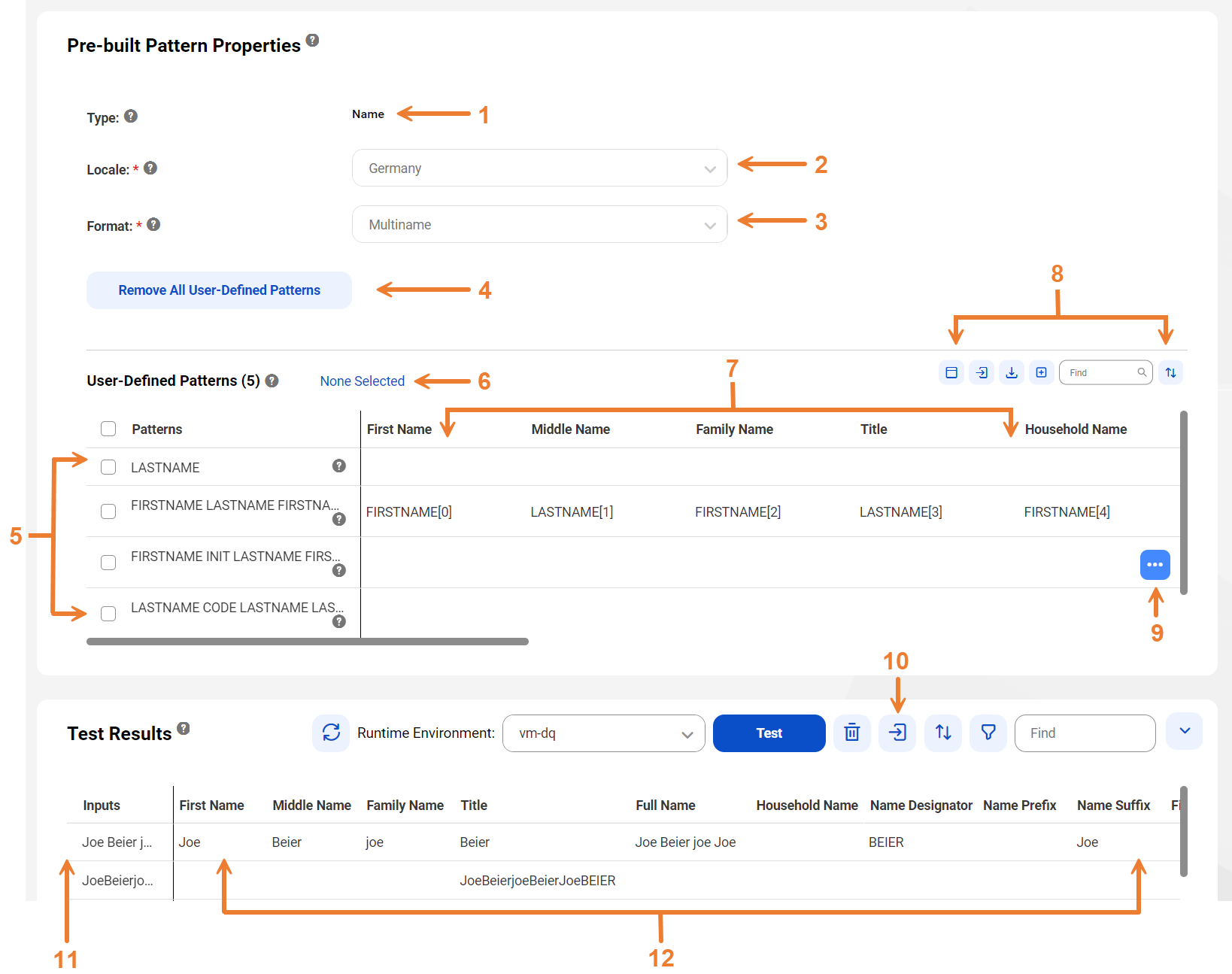This screenshot has height=974, width=1232.
Task: Expand the chevron button beside Test Results Find
Action: point(1185,731)
